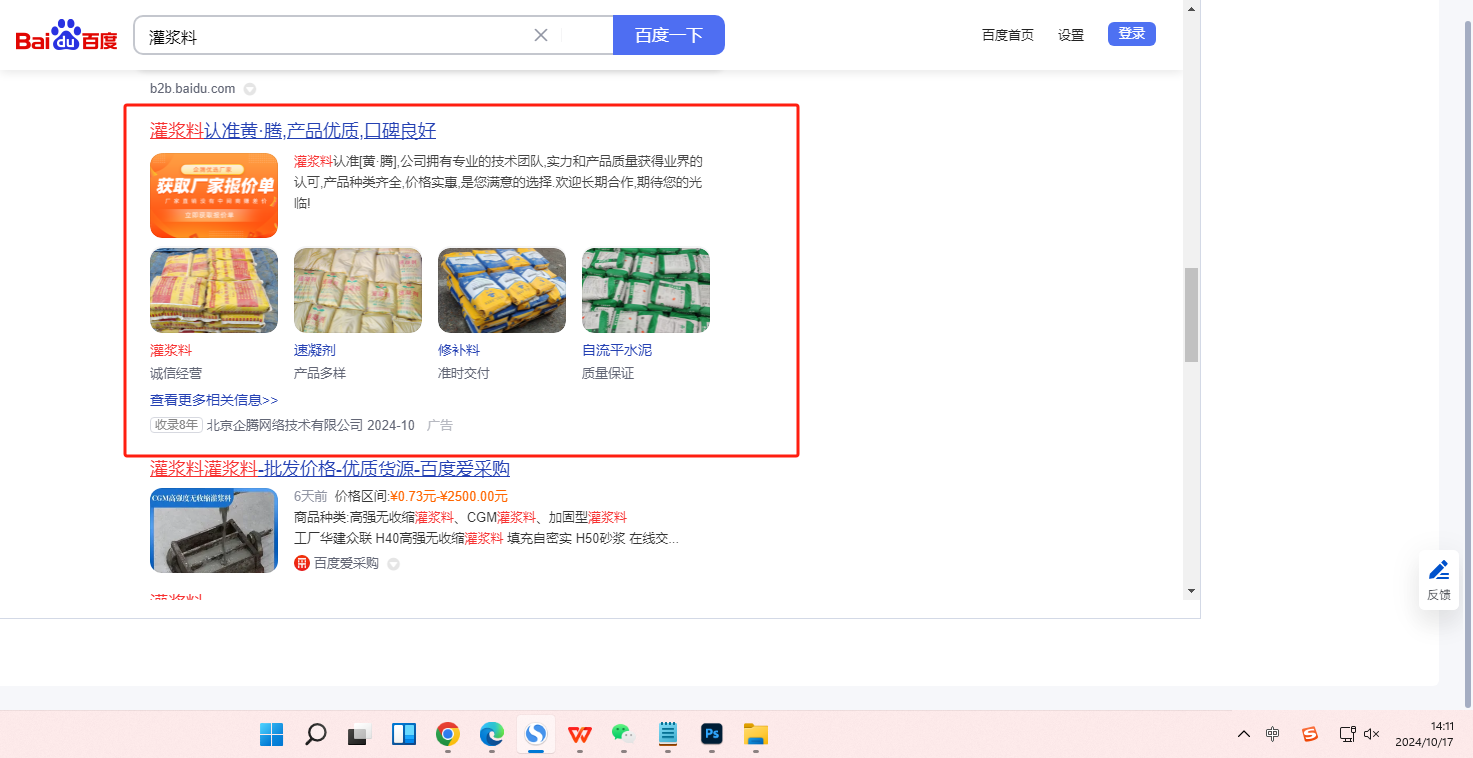1473x758 pixels.
Task: Expand the arrow next to b2b.baidu.com
Action: point(250,89)
